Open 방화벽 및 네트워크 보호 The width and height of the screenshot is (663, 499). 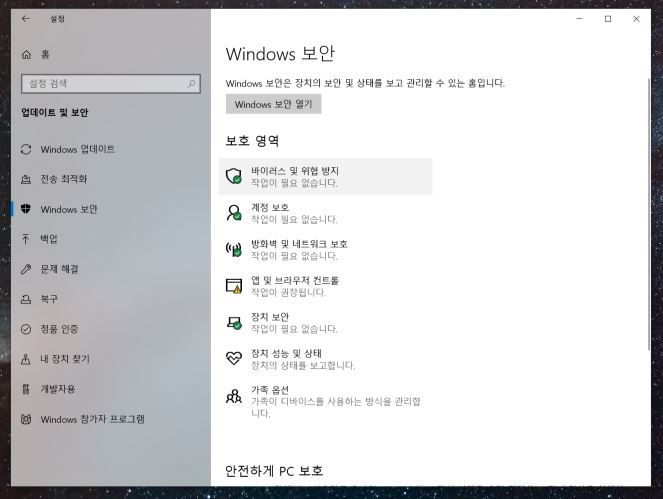click(x=325, y=250)
